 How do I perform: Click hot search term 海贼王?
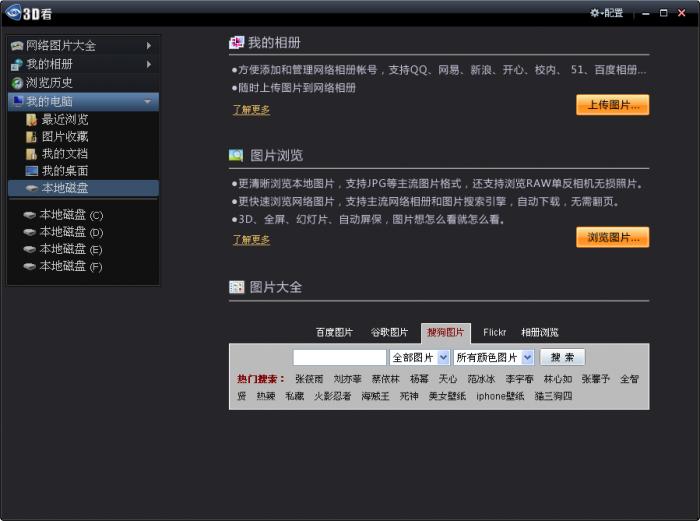(x=375, y=396)
